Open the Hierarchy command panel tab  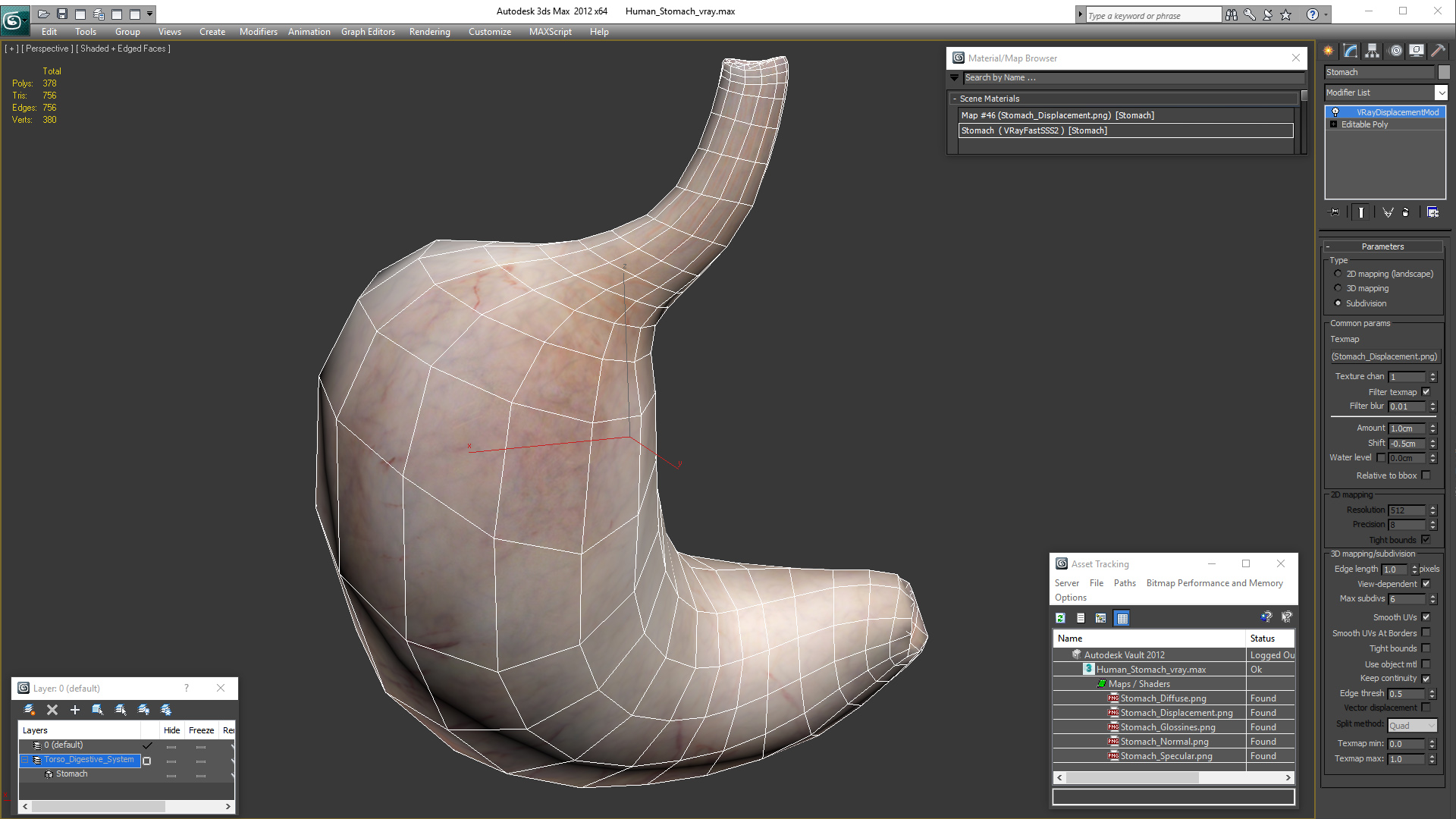pos(1373,51)
